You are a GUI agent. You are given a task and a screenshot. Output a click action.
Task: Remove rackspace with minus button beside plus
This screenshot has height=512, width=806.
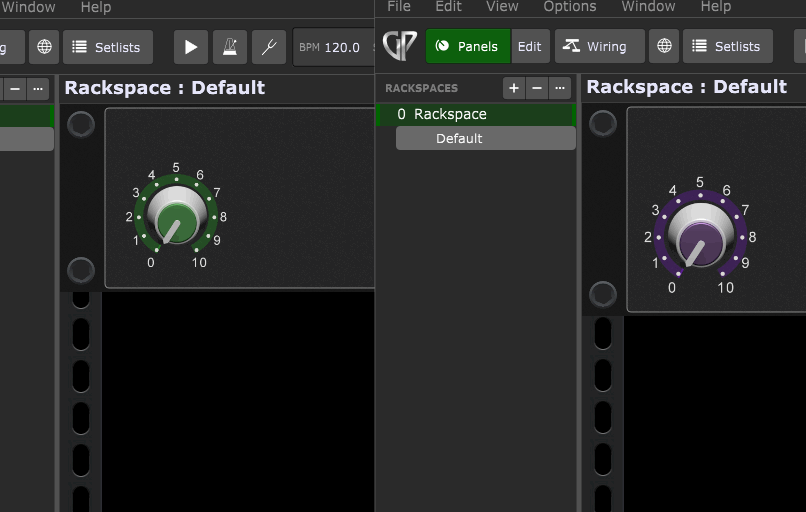coord(537,88)
